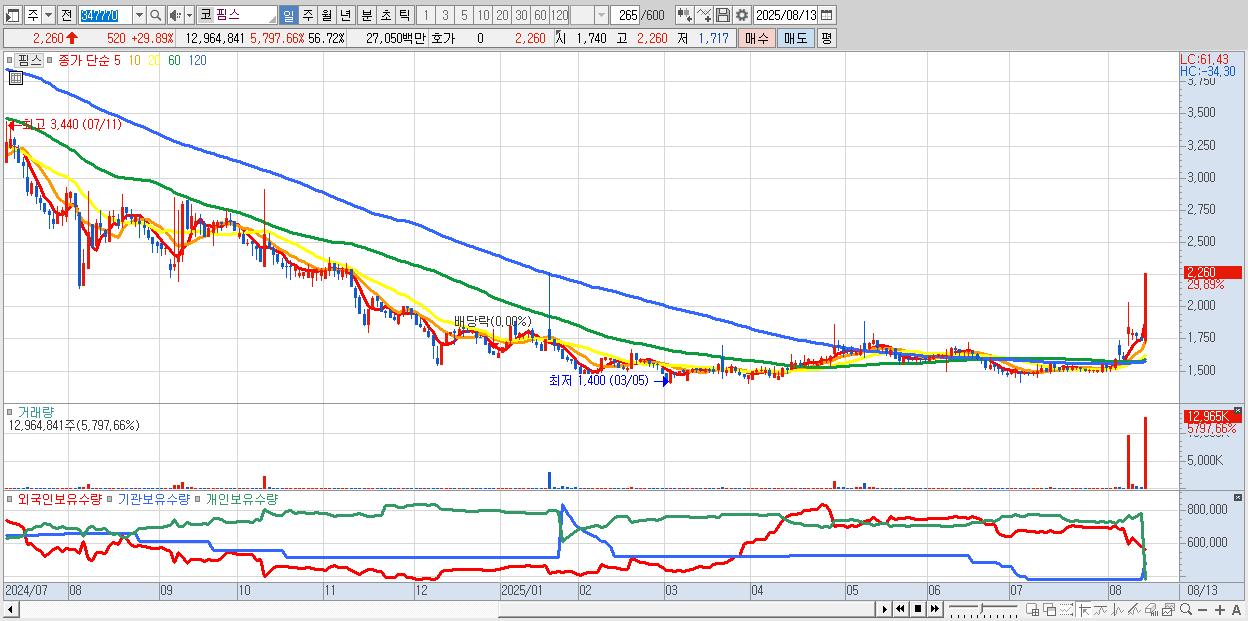Select the 주 weekly period tab
The width and height of the screenshot is (1248, 621).
(x=307, y=15)
